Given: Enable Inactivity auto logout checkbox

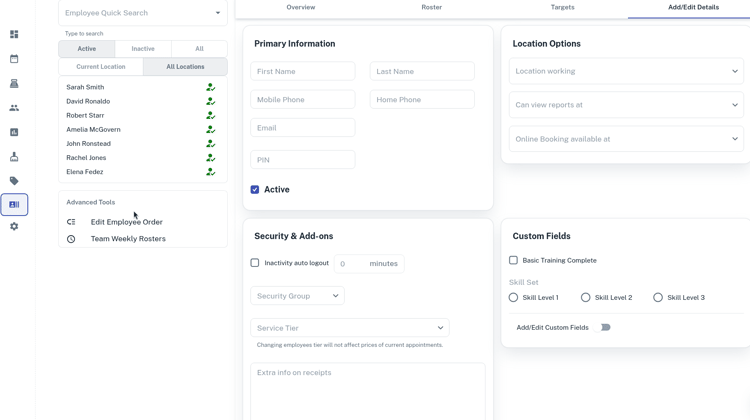Looking at the screenshot, I should [x=255, y=263].
